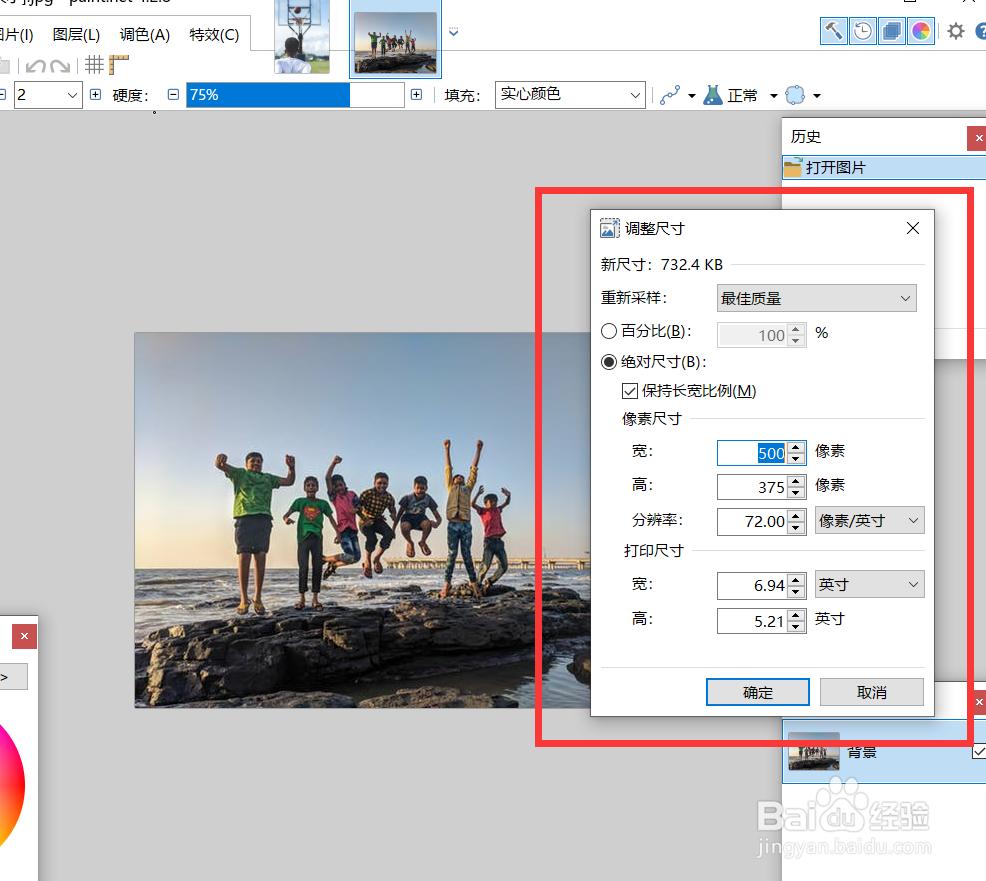Image resolution: width=986 pixels, height=881 pixels.
Task: Open the 重新采样 最佳质量 dropdown
Action: coord(816,298)
